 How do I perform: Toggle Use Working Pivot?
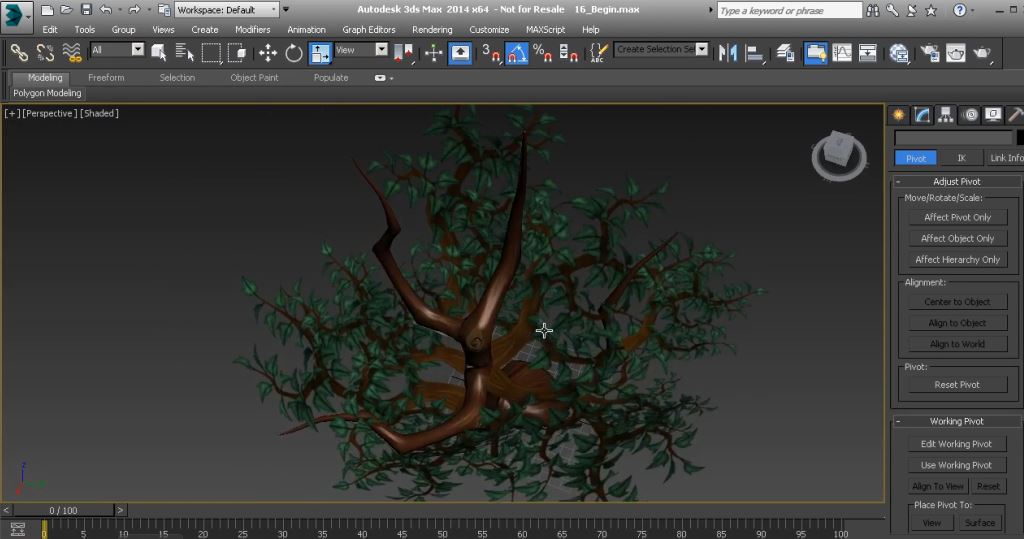(x=956, y=465)
